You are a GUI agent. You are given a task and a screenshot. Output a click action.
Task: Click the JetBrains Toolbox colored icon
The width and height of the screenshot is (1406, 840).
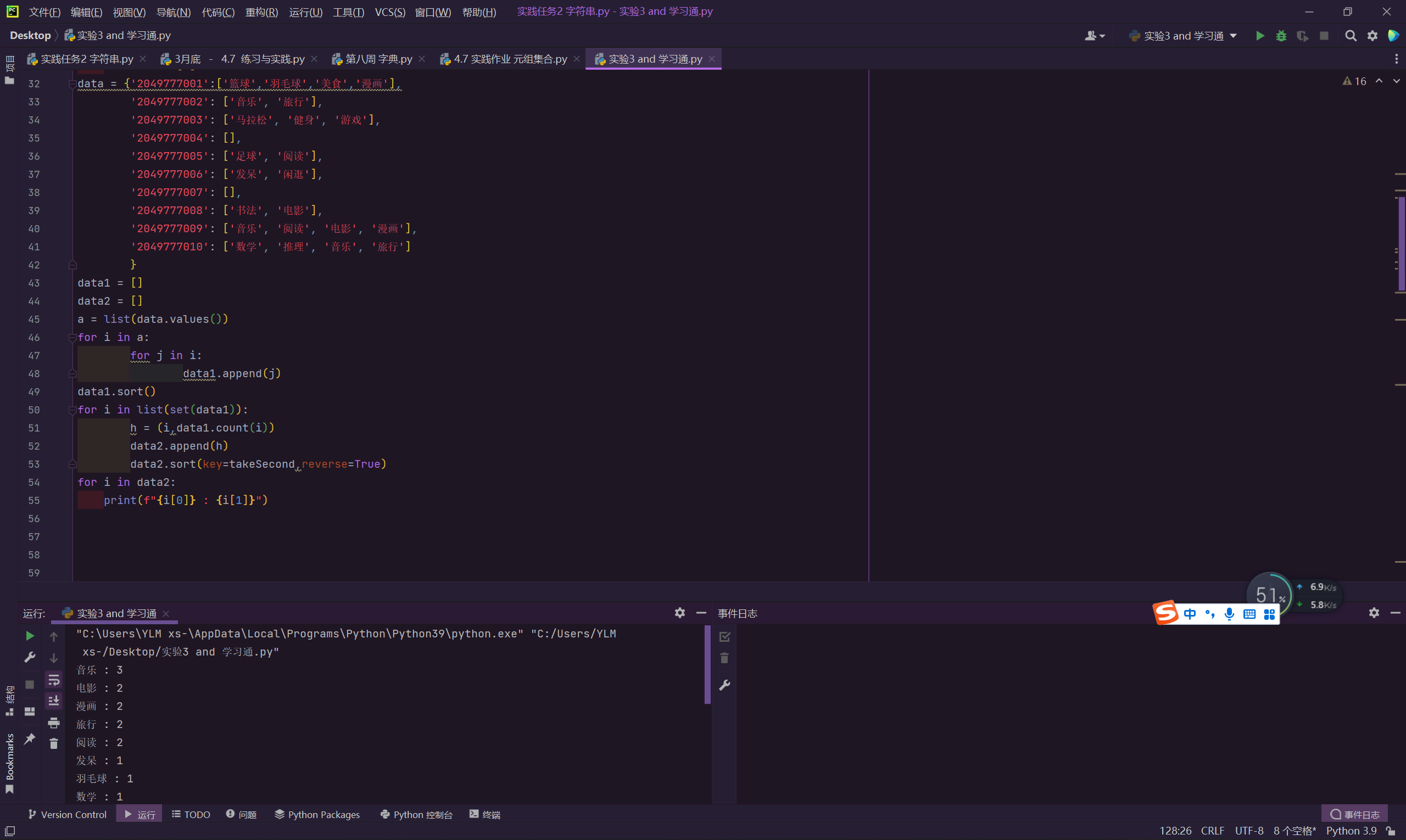[1393, 36]
